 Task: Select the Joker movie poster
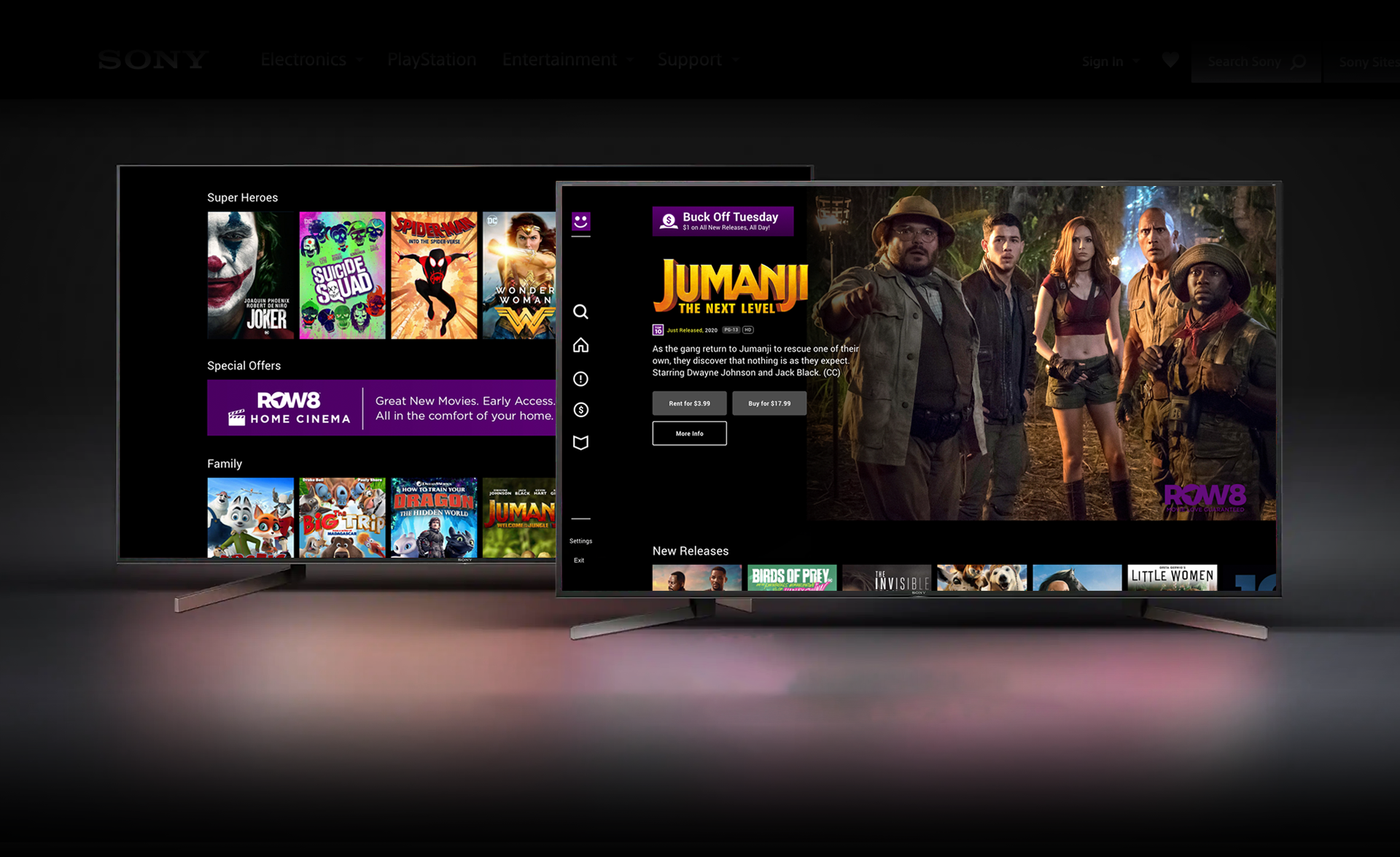point(250,275)
